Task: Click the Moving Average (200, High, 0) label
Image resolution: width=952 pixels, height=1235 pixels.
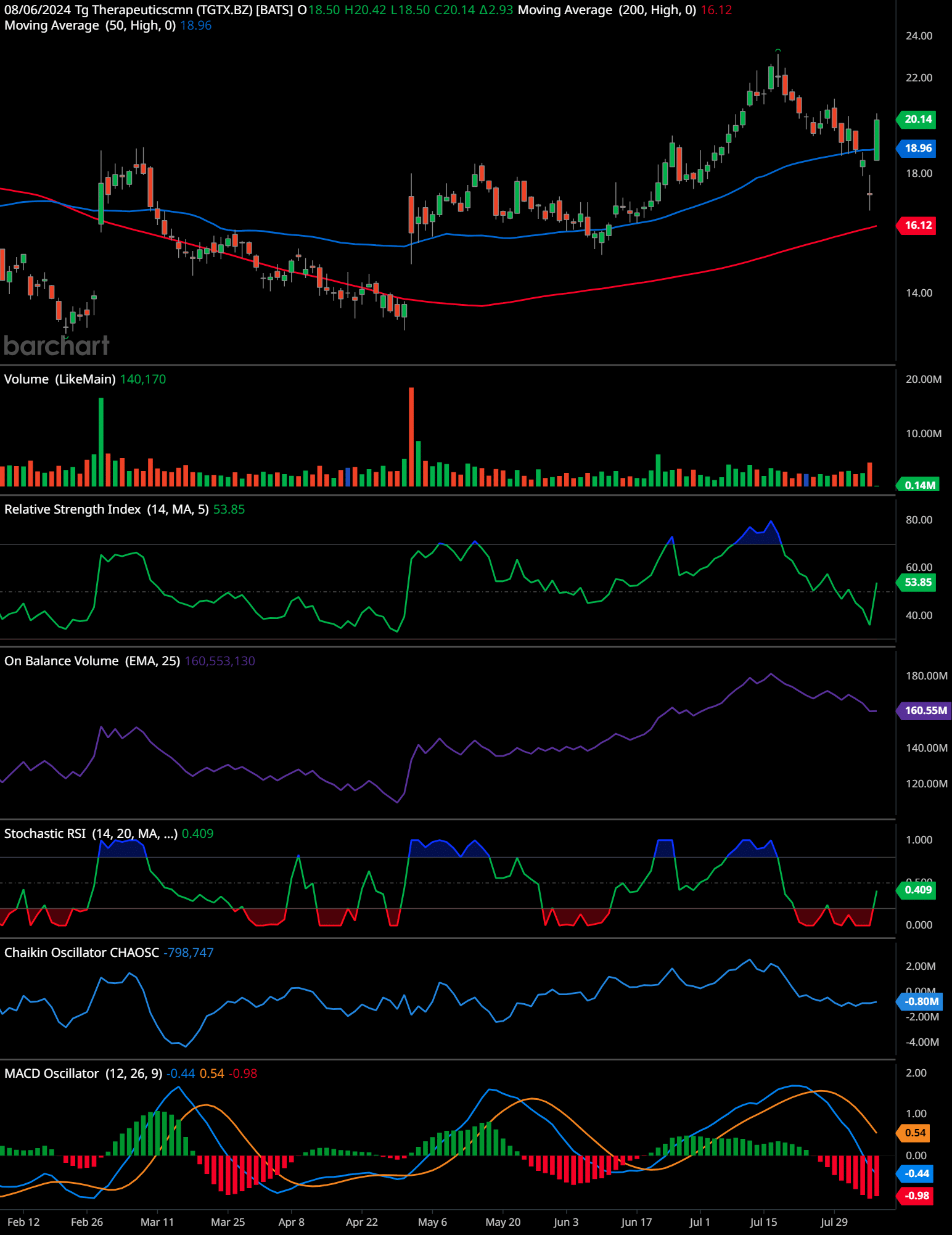Action: pyautogui.click(x=607, y=10)
